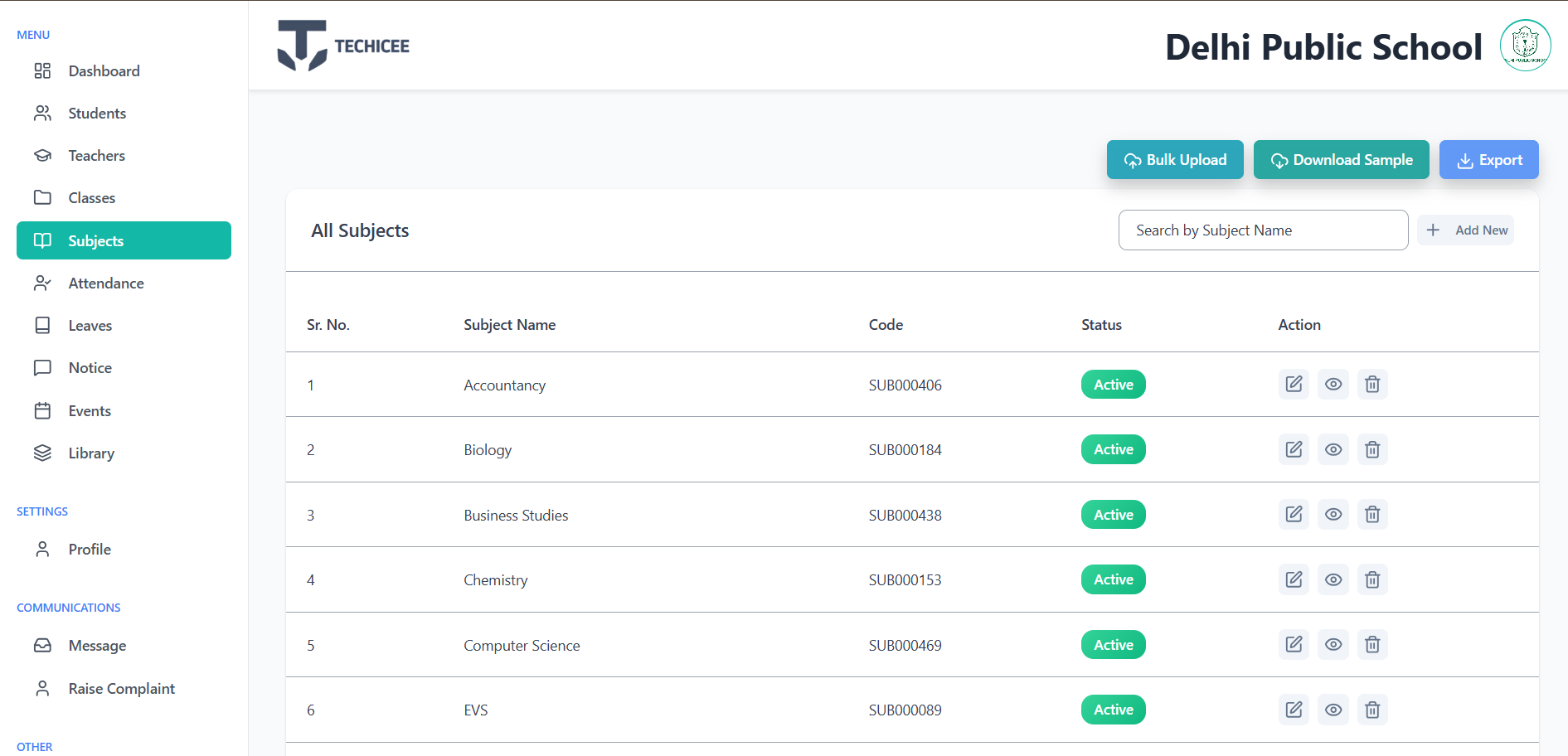The image size is (1568, 756).
Task: Open the Notice section from the menu
Action: [x=90, y=367]
